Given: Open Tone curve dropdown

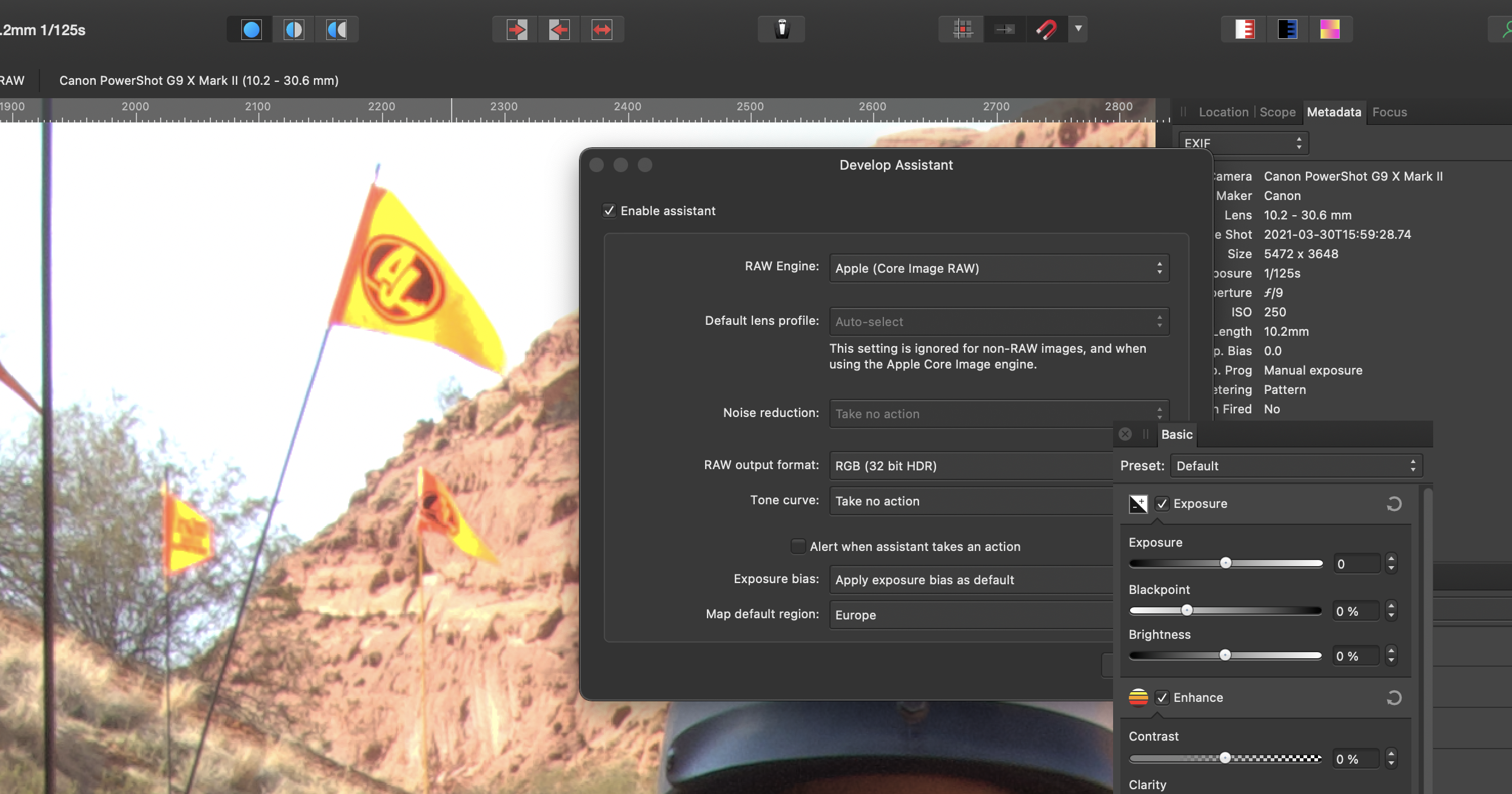Looking at the screenshot, I should click(x=971, y=501).
